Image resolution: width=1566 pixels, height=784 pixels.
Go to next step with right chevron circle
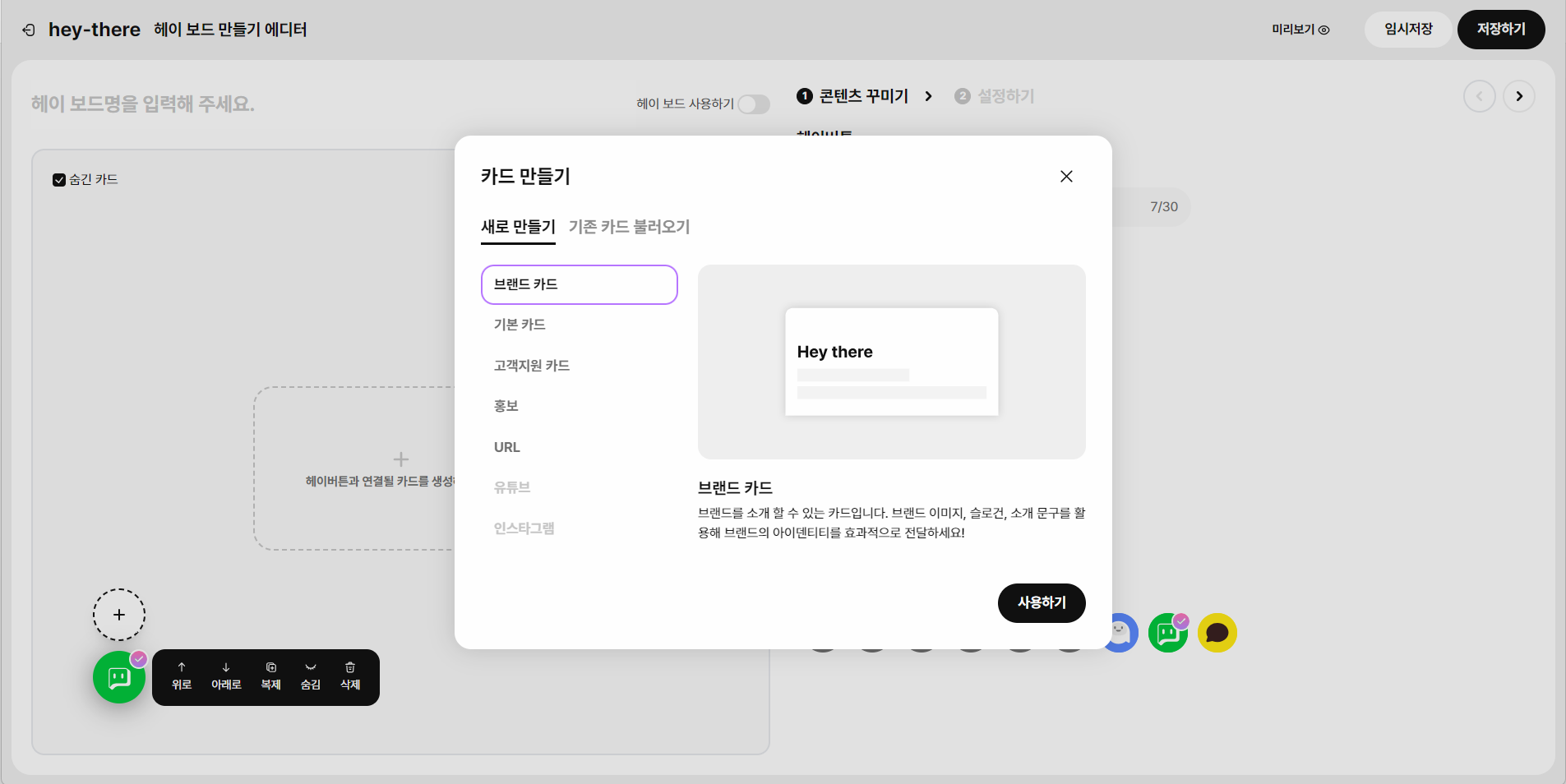[1519, 96]
